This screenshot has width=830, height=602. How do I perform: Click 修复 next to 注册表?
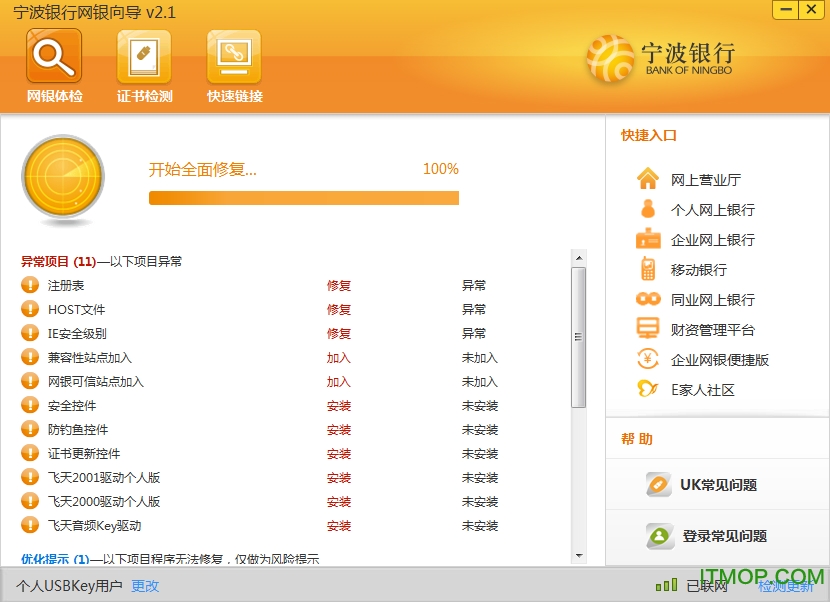[338, 286]
